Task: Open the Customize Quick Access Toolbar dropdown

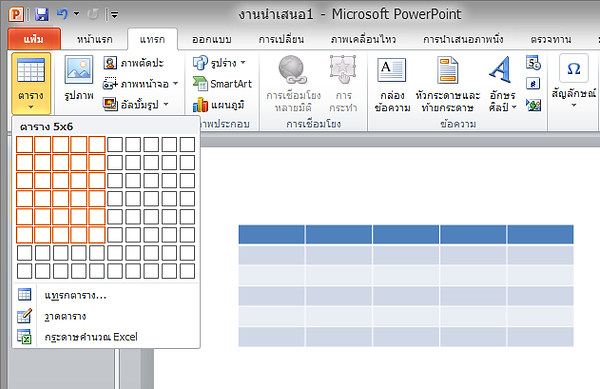Action: [x=114, y=15]
